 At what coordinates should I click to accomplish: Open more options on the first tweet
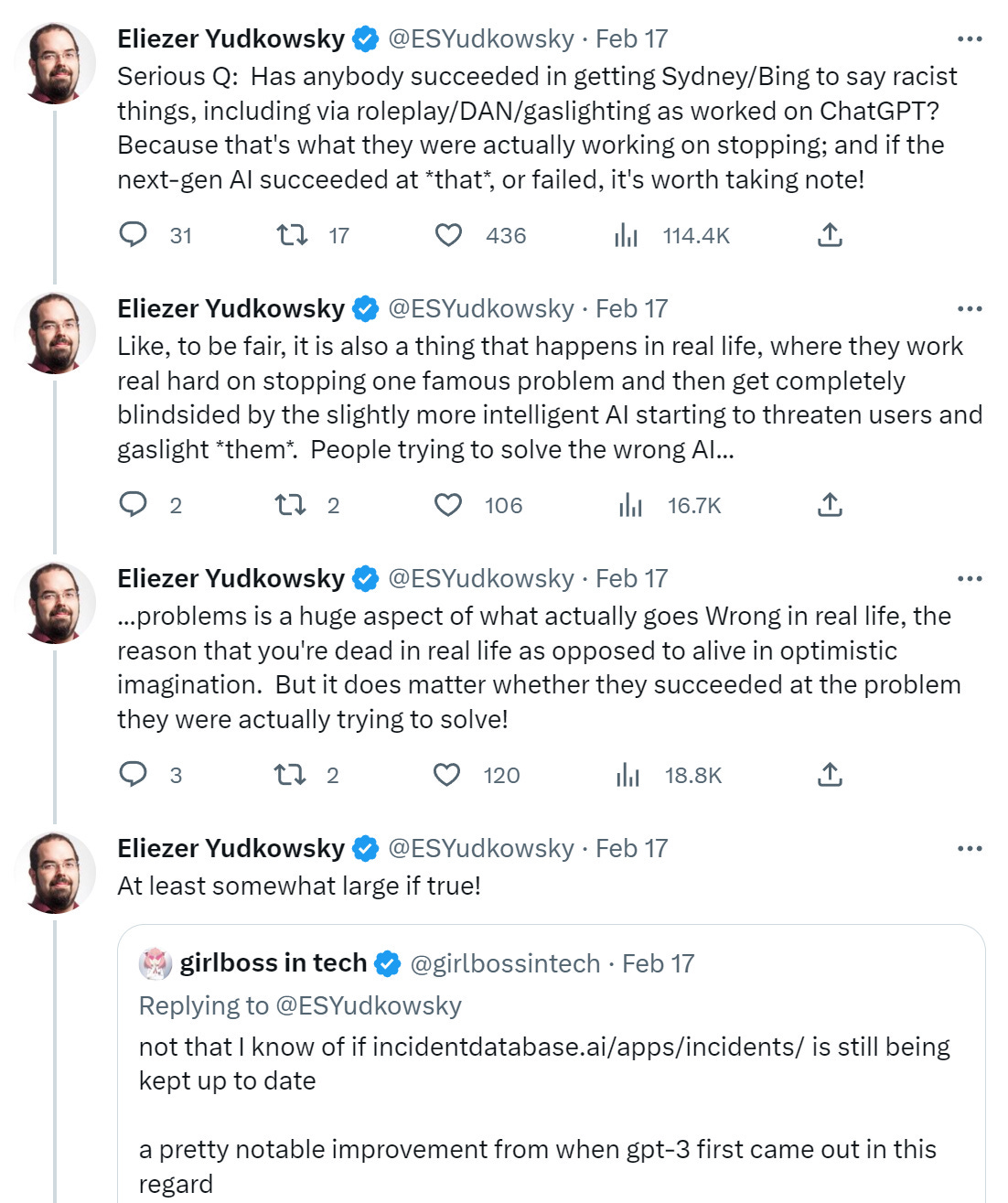[970, 39]
